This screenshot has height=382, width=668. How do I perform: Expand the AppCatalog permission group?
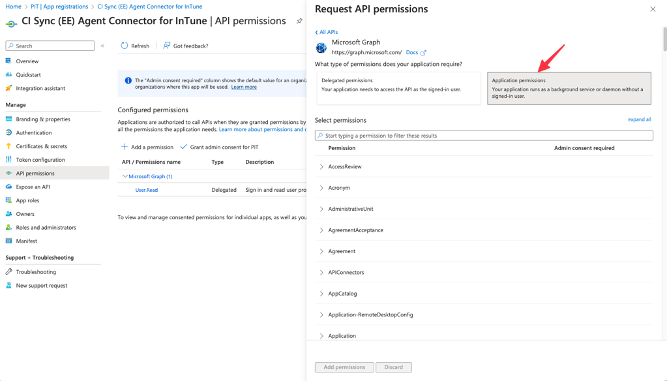pyautogui.click(x=321, y=293)
